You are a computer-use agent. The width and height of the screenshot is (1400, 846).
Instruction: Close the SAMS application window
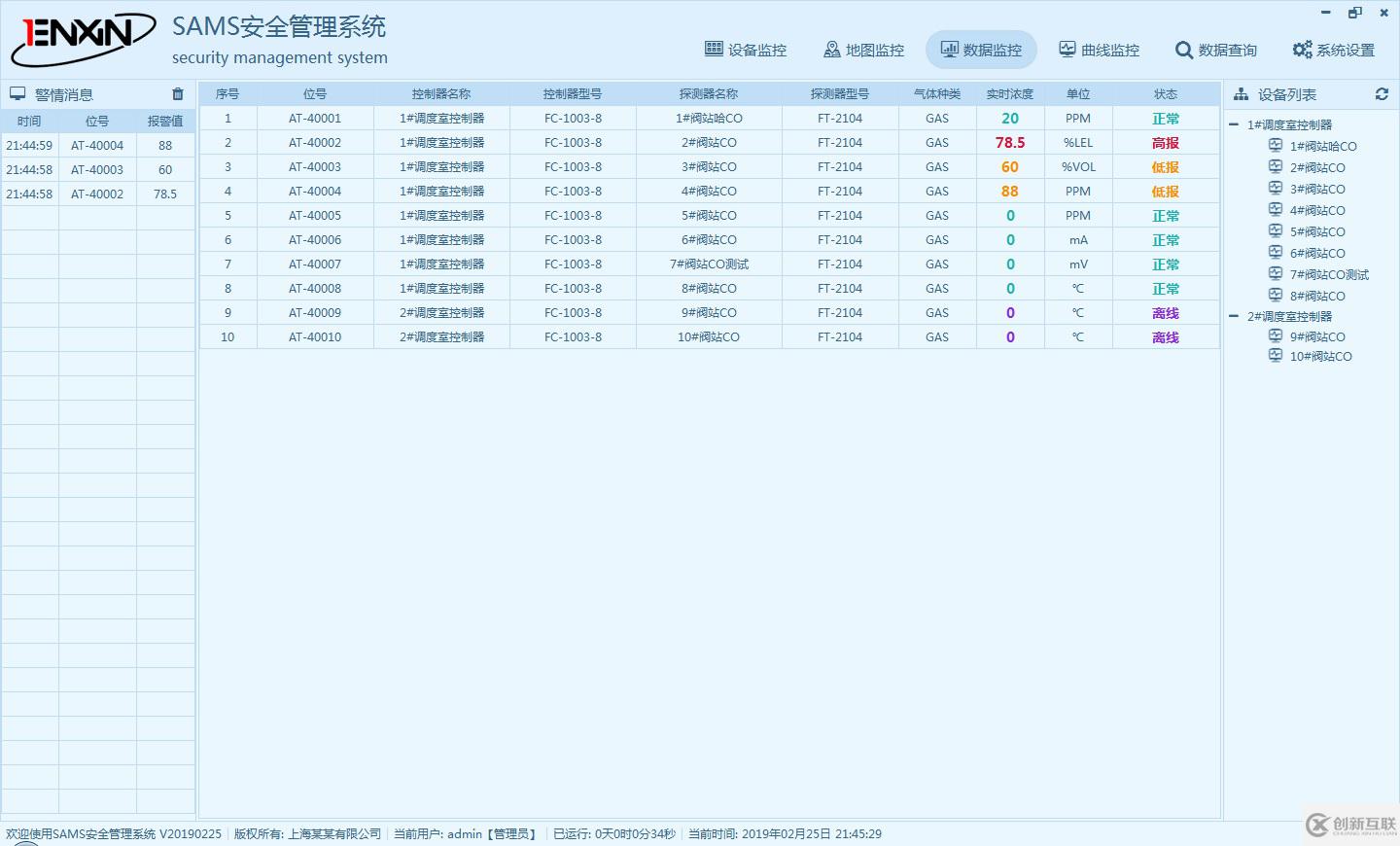point(1384,13)
